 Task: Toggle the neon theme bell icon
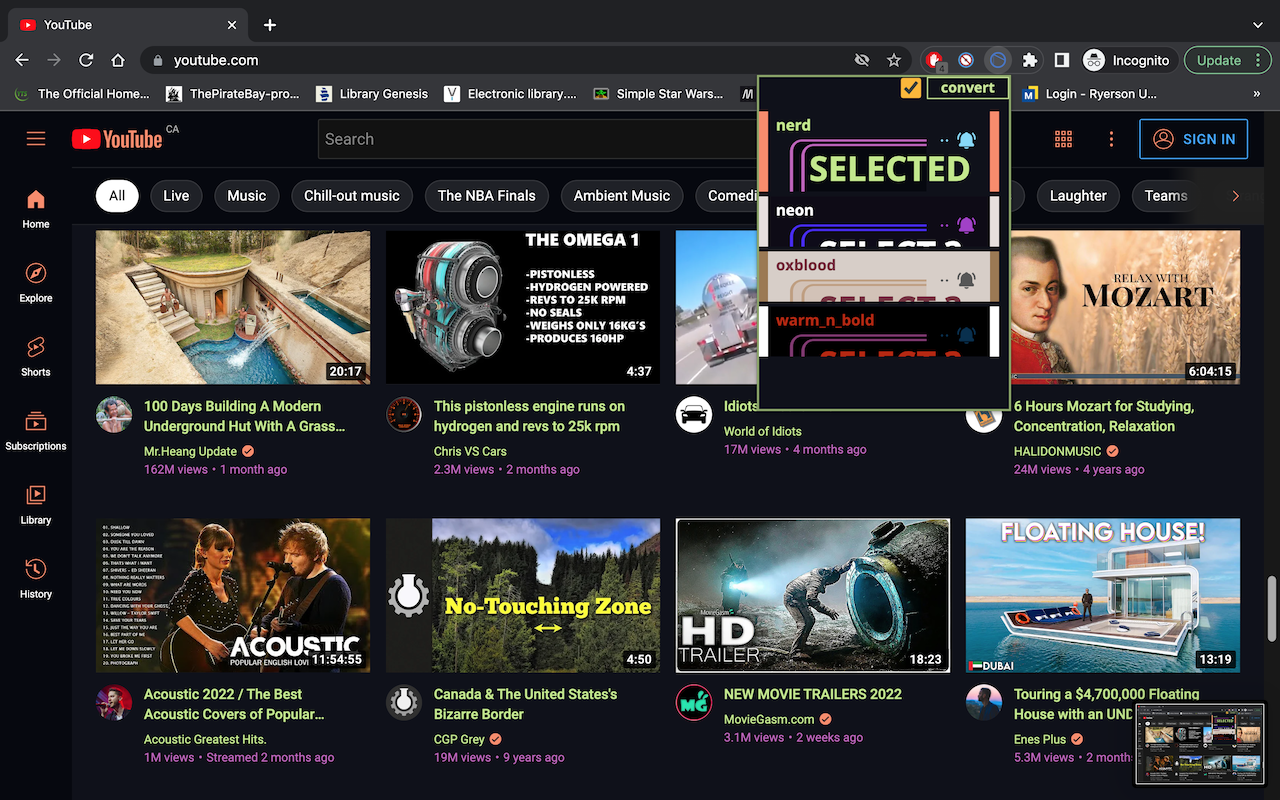point(966,225)
